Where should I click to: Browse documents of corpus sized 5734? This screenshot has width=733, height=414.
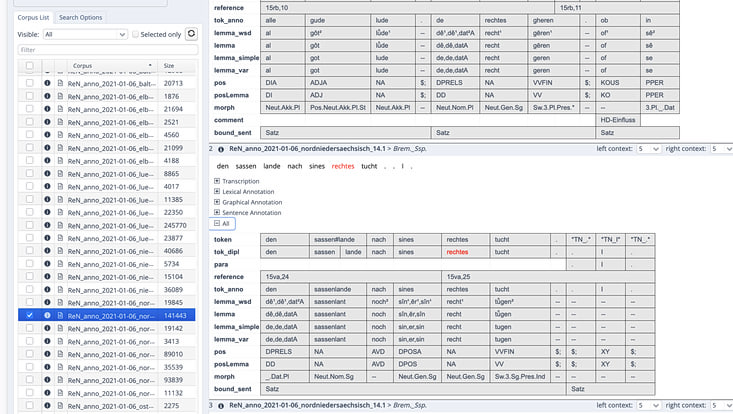coord(60,264)
